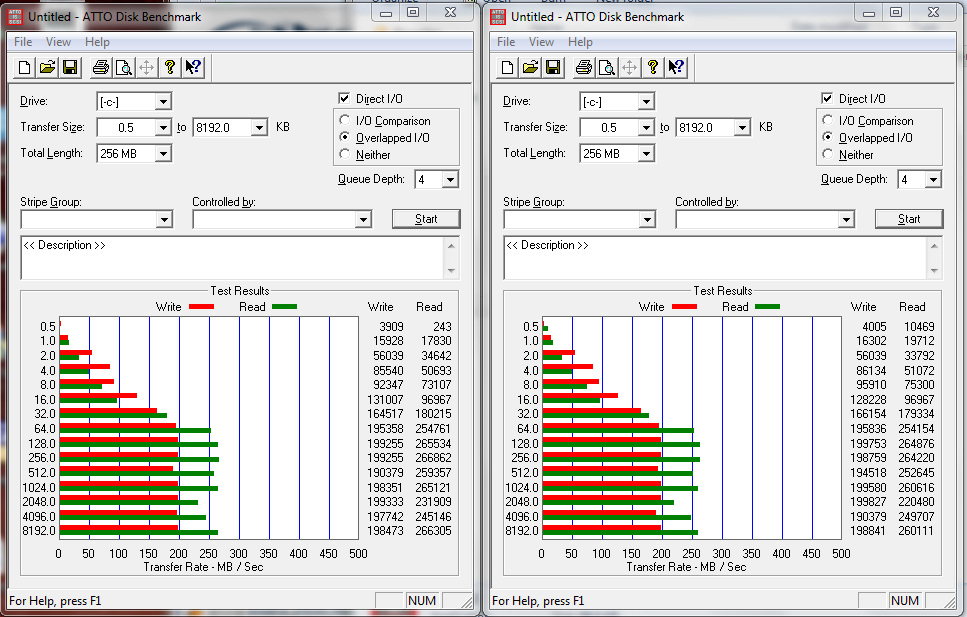967x617 pixels.
Task: Click Description scroll up arrow, right window
Action: [x=934, y=246]
